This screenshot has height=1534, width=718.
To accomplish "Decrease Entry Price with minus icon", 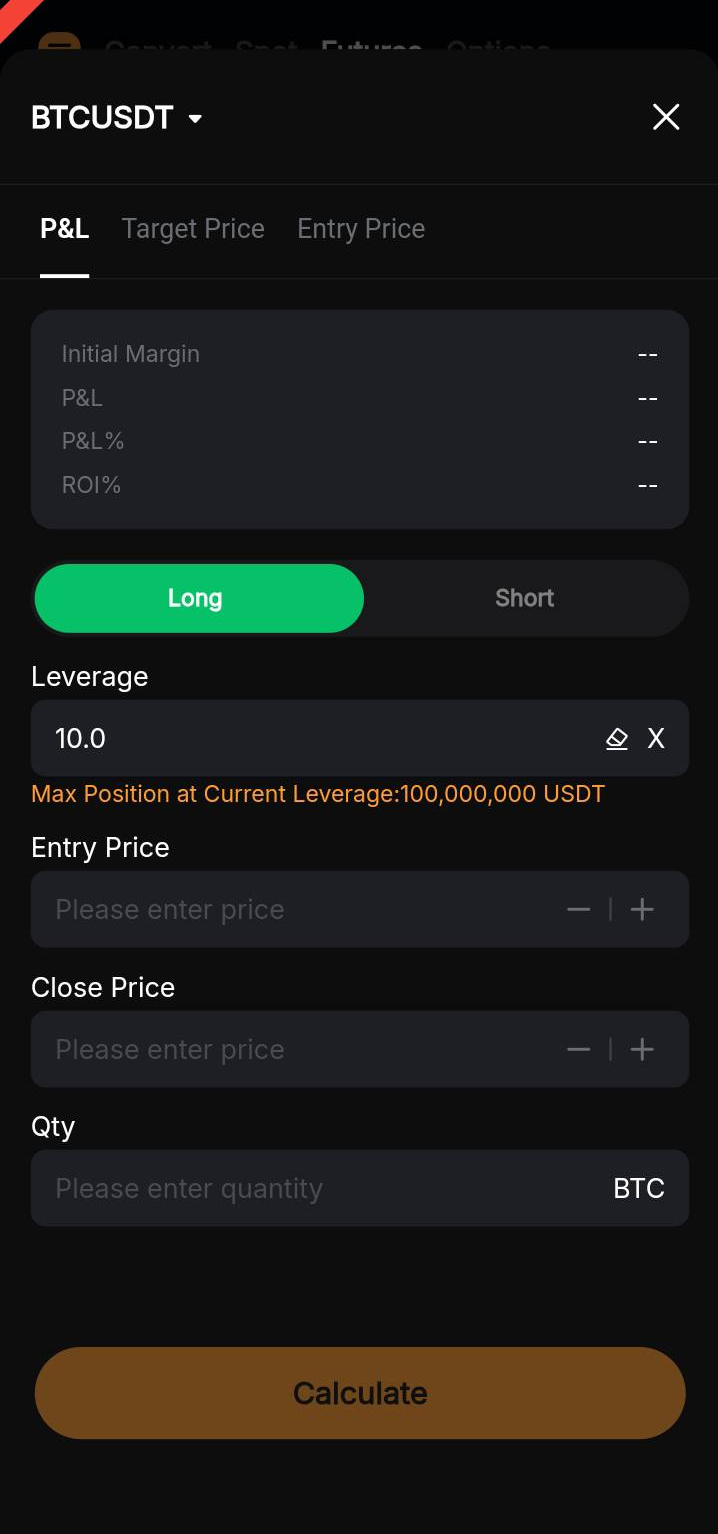I will tap(578, 909).
